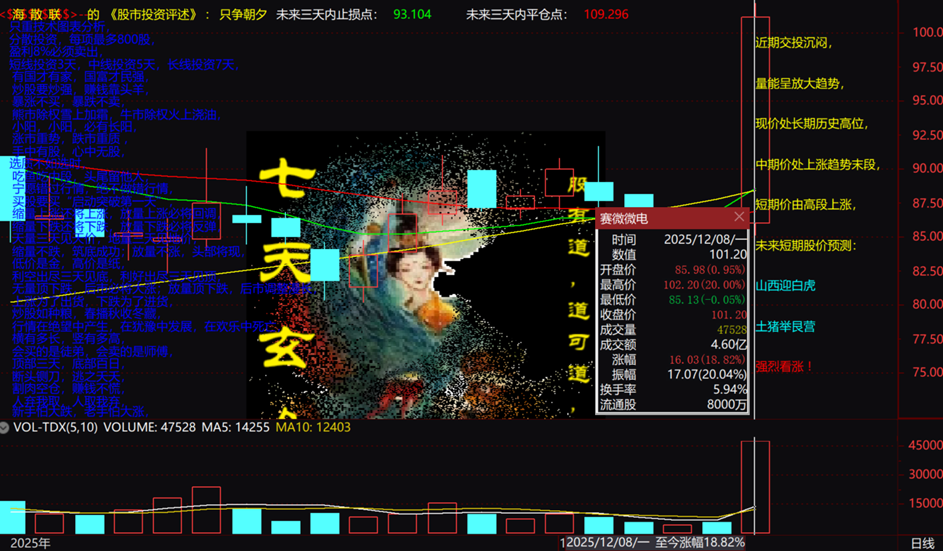This screenshot has height=551, width=949.
Task: Click the red 强烈看涨！ prediction text
Action: click(784, 367)
